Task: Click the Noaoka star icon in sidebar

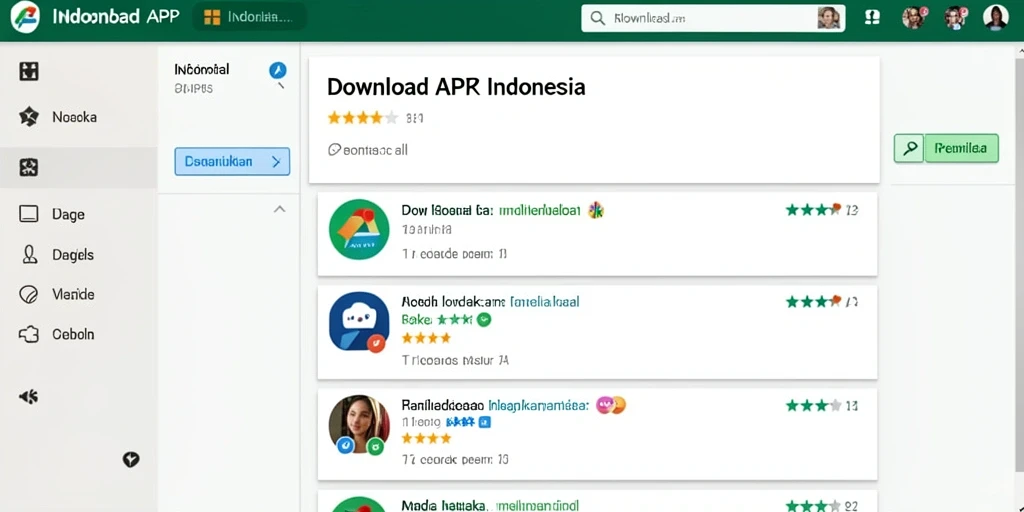Action: click(x=29, y=118)
